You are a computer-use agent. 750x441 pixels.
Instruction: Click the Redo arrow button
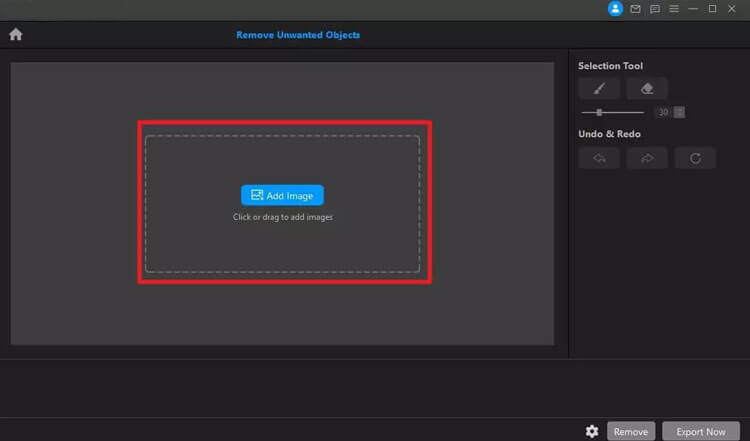click(x=647, y=158)
